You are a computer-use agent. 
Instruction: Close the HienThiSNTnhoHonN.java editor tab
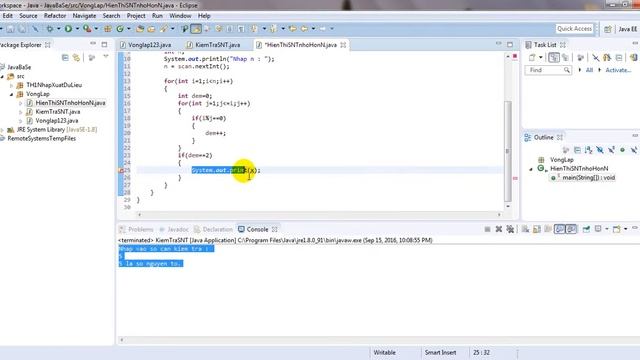pyautogui.click(x=343, y=45)
